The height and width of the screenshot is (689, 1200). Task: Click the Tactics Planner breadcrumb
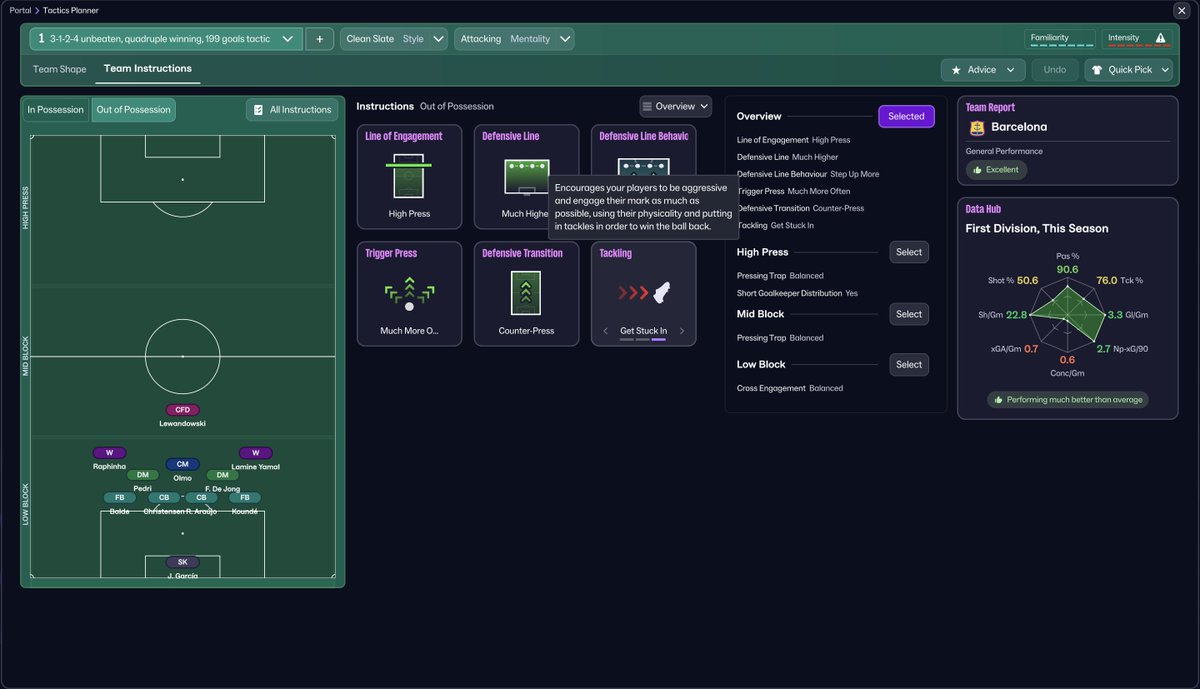71,10
